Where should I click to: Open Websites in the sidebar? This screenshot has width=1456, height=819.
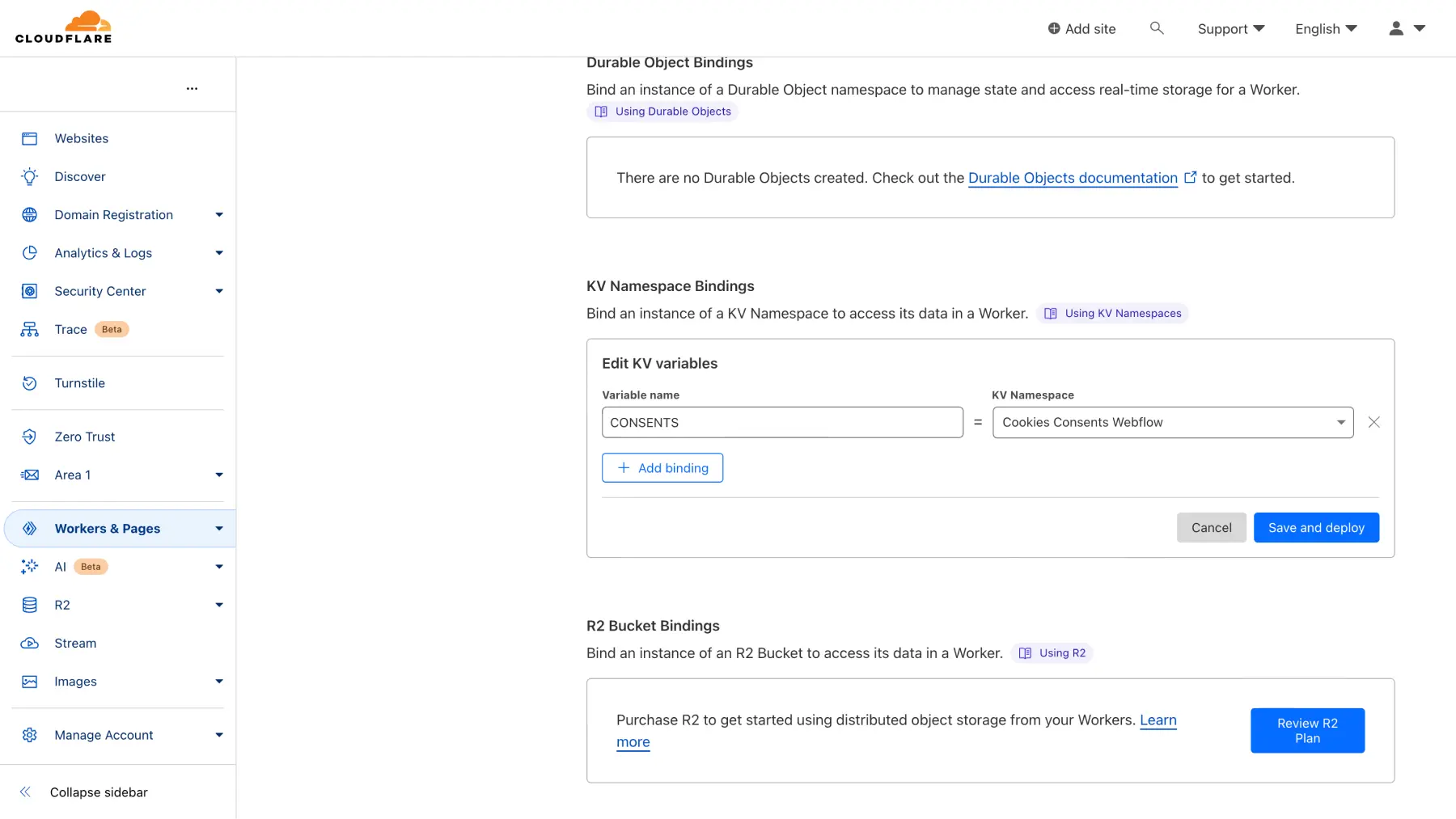[x=81, y=138]
